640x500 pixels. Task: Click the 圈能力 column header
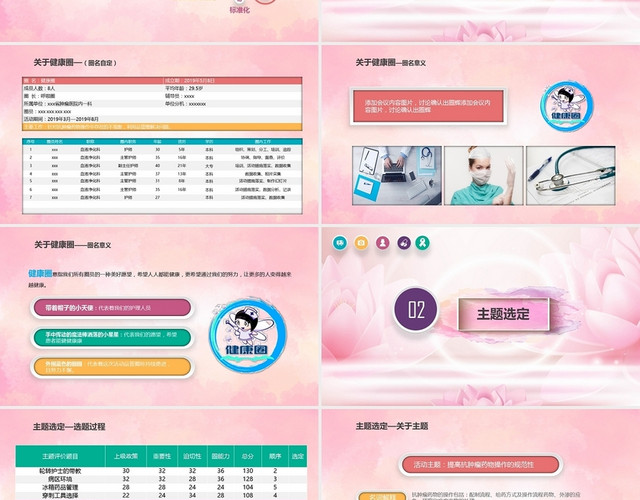221,456
